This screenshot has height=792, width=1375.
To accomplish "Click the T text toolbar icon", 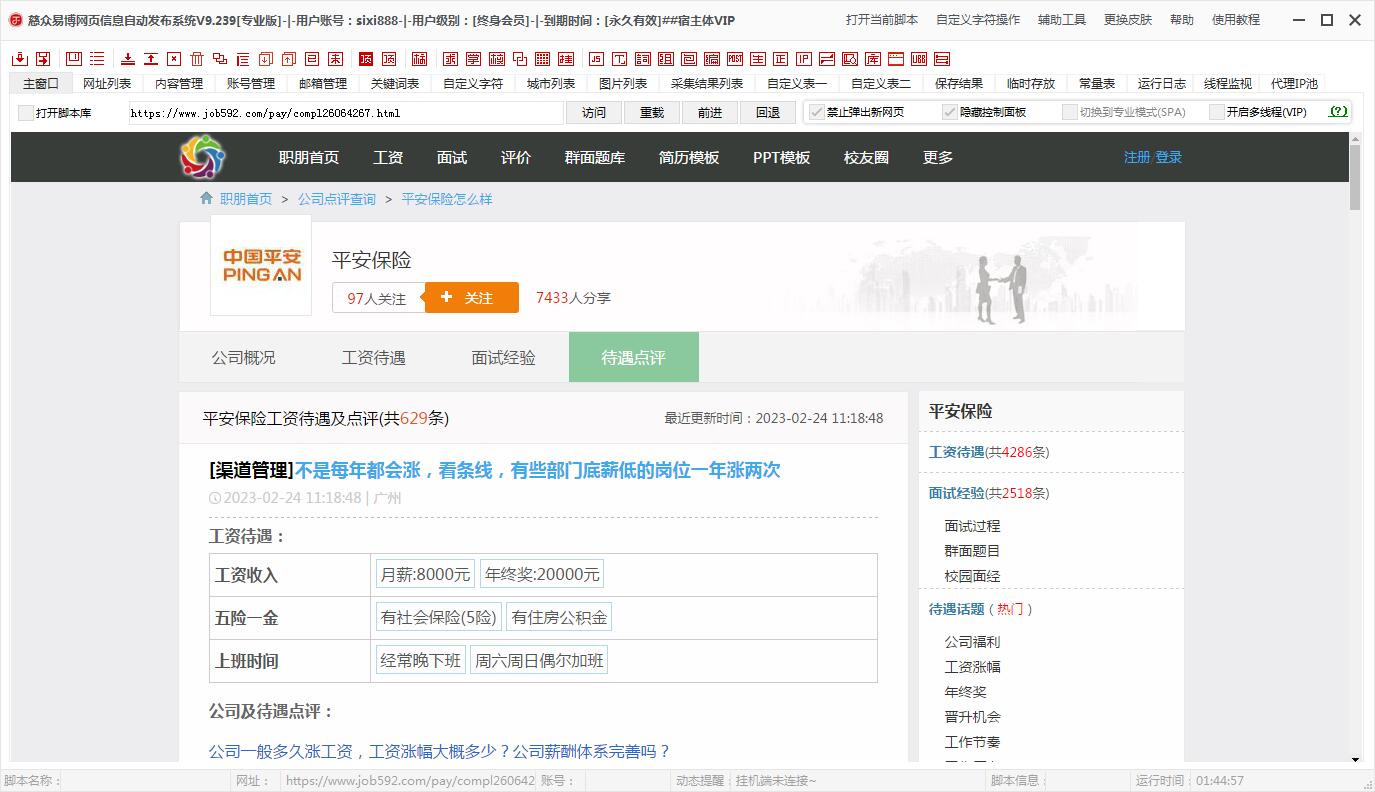I will click(x=619, y=58).
